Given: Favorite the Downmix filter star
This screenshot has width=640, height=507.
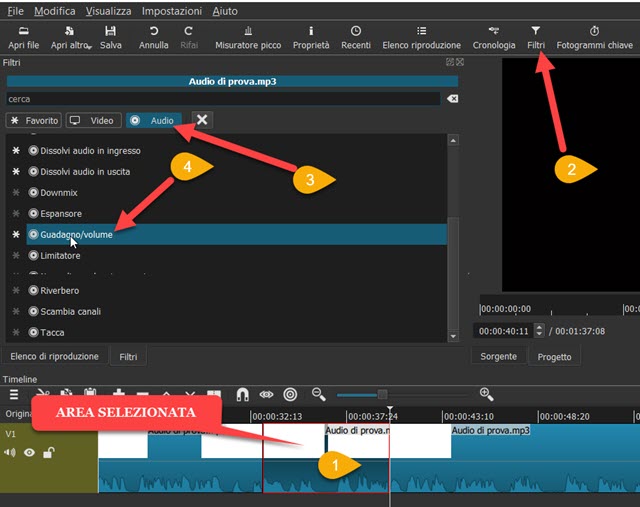Looking at the screenshot, I should [16, 192].
